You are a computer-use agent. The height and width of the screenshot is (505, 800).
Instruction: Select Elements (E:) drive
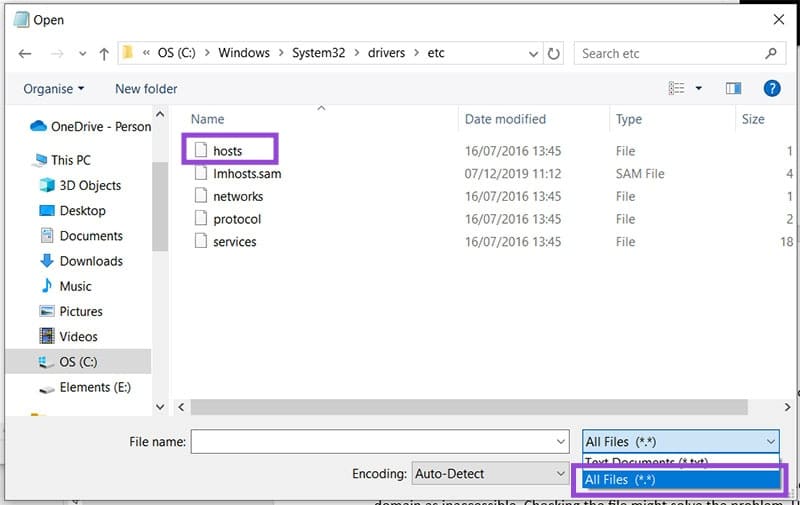(85, 387)
